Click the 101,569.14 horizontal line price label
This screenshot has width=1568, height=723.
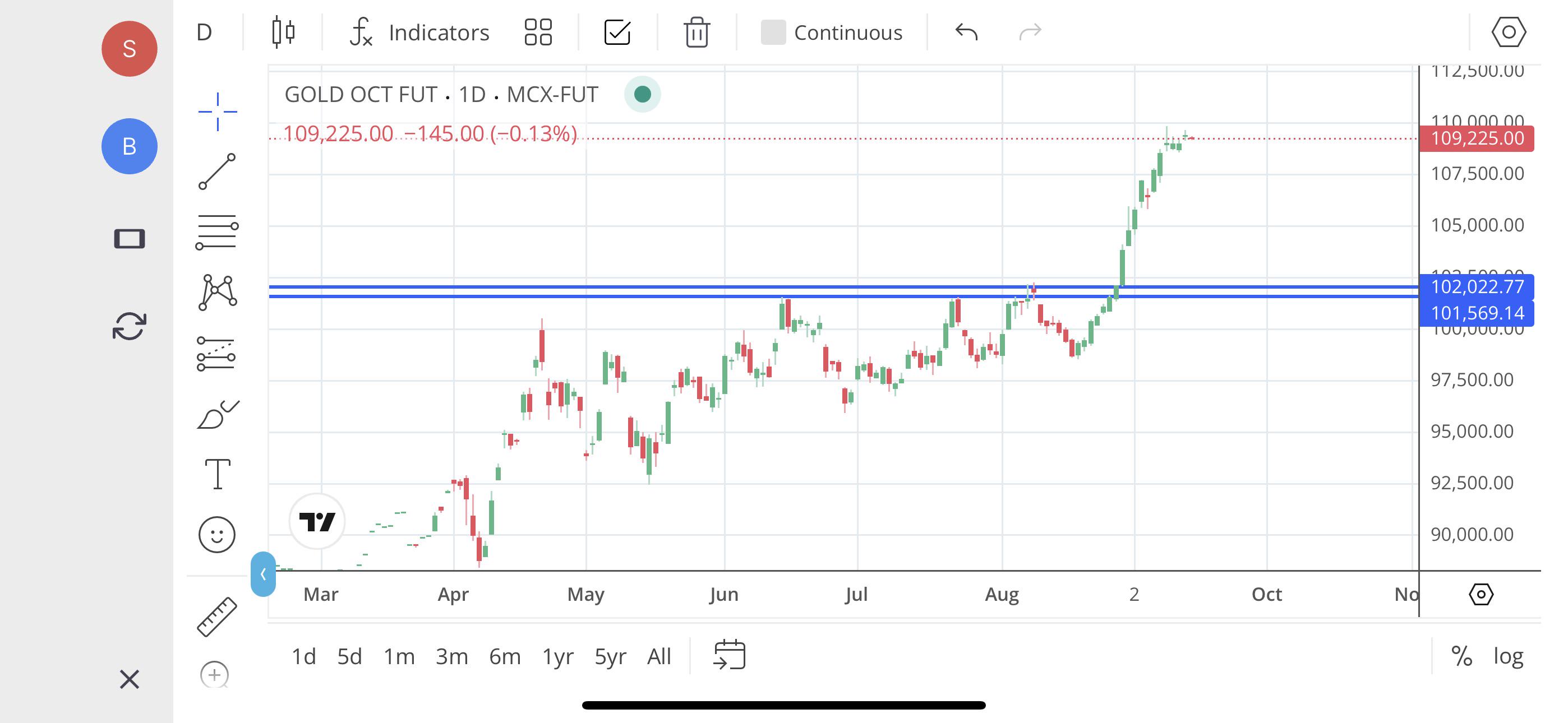[1477, 313]
